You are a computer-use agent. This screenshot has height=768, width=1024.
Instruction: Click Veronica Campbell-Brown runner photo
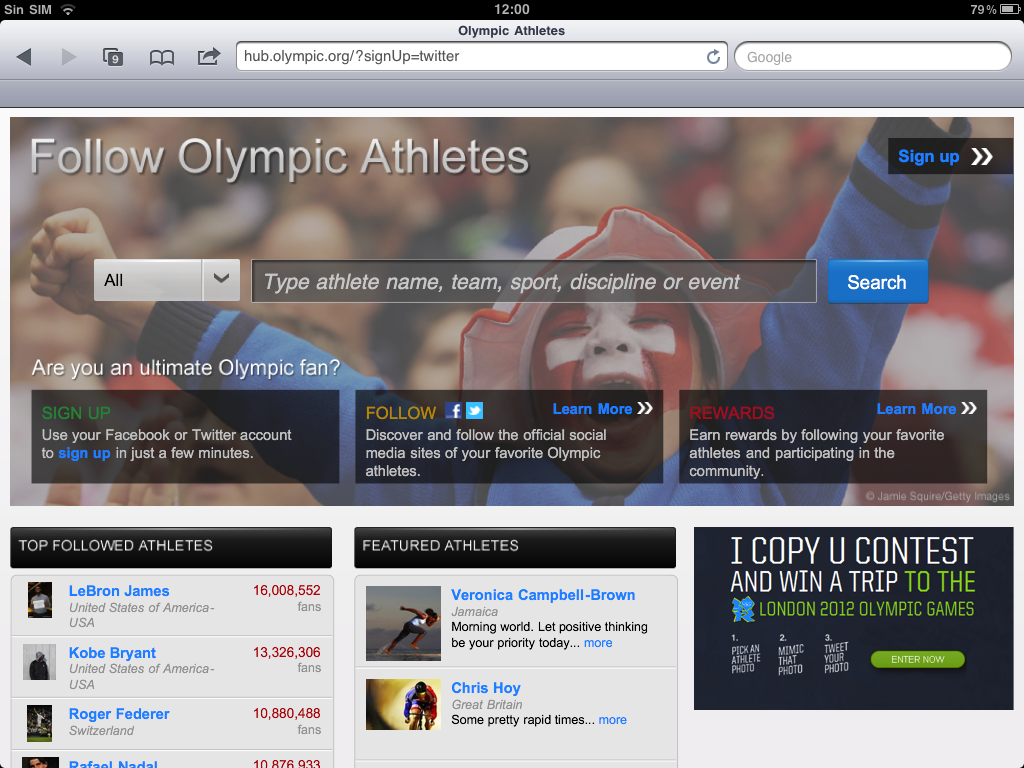[403, 623]
